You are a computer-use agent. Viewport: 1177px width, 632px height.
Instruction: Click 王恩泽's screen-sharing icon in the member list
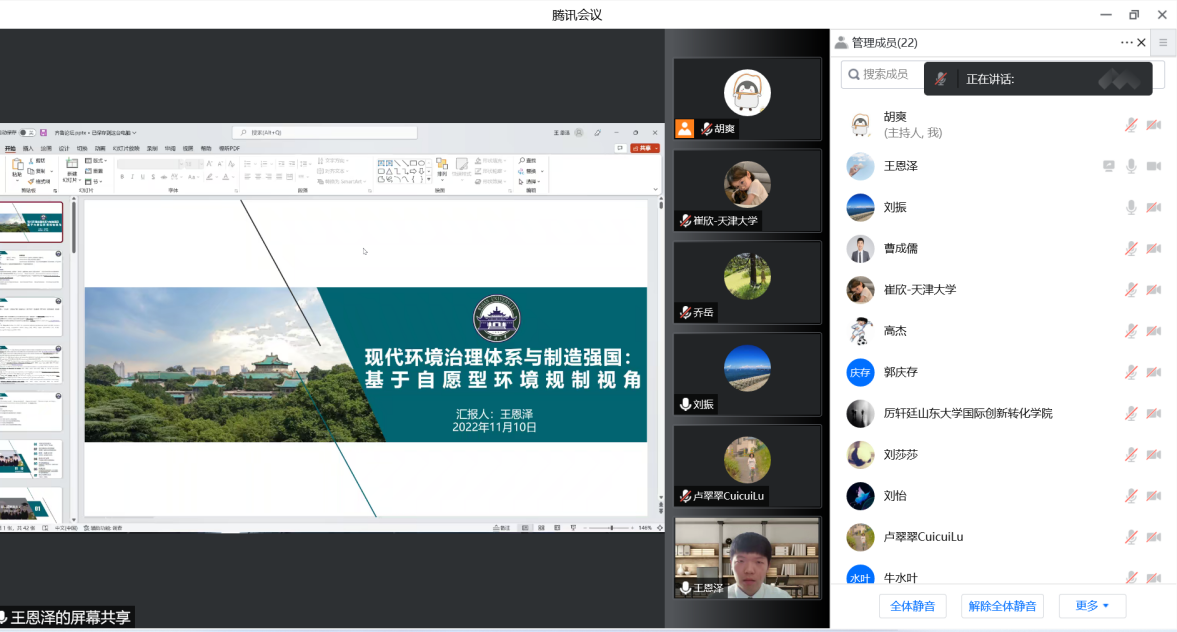[x=1109, y=166]
